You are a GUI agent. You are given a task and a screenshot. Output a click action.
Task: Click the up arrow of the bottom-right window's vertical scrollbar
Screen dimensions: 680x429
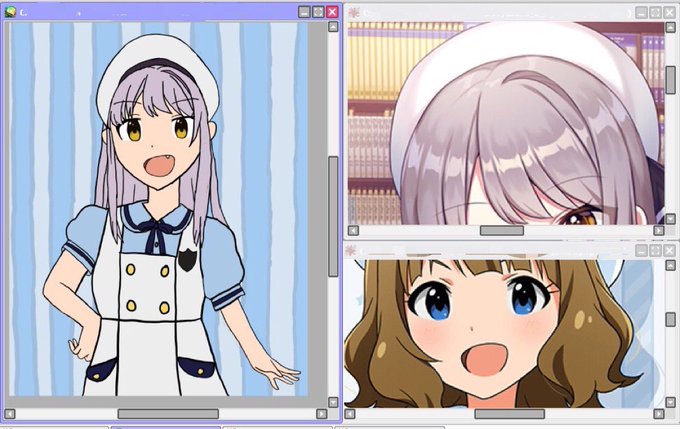[670, 265]
